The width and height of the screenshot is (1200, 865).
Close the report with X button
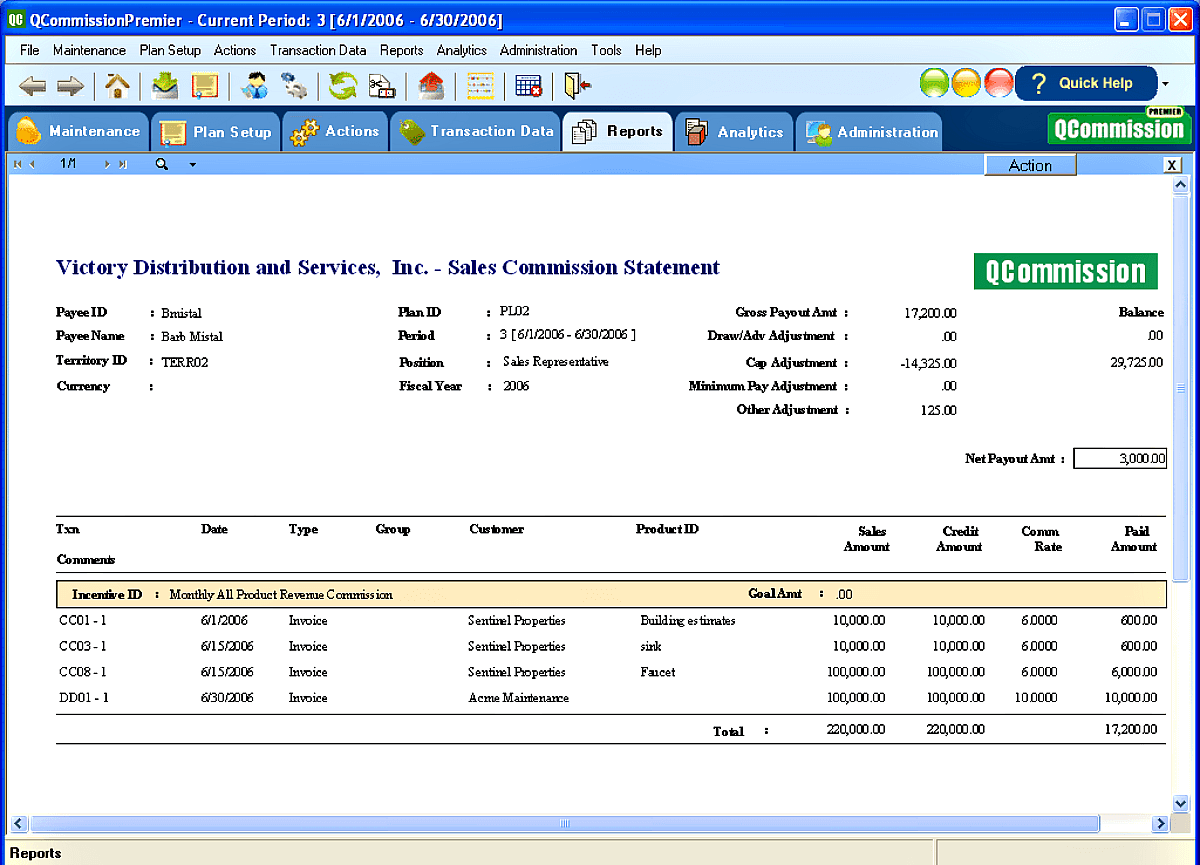[x=1172, y=165]
